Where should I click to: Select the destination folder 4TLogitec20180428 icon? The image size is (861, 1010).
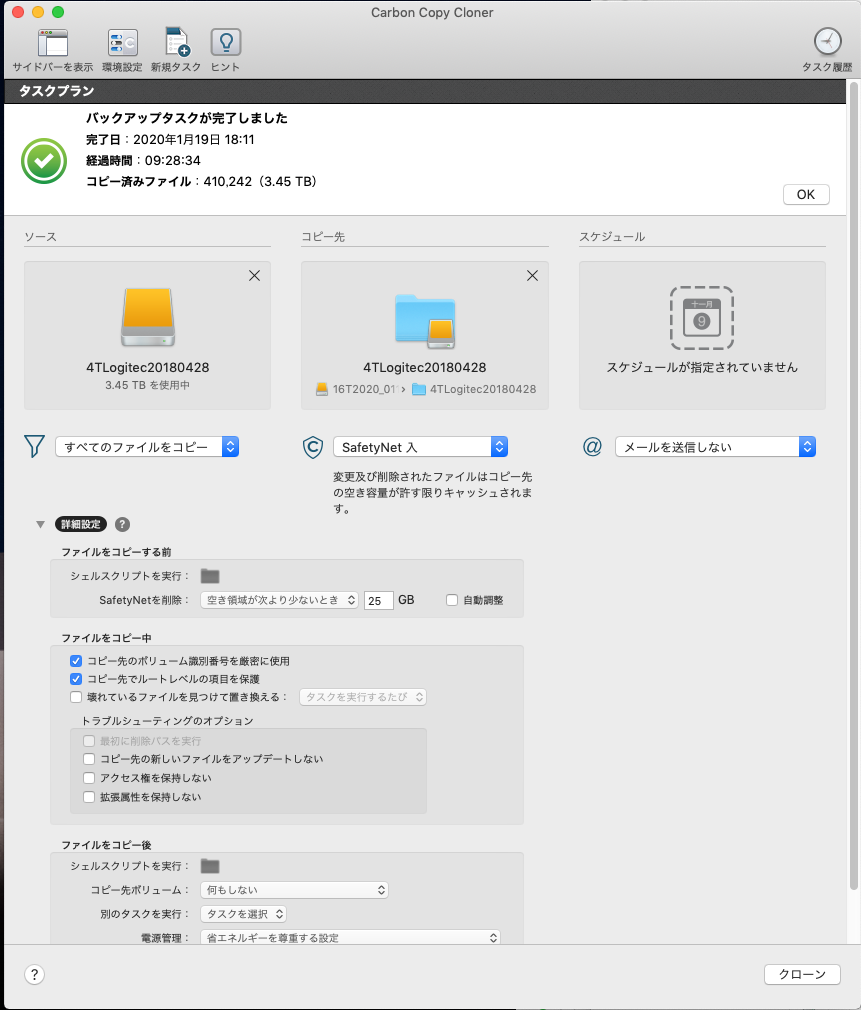click(x=425, y=320)
